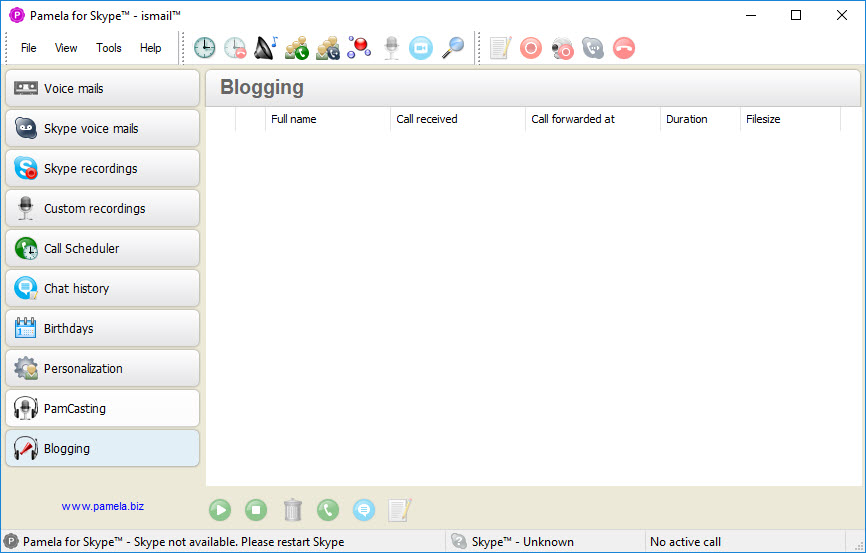Click the blue video camera icon
This screenshot has width=866, height=553.
tap(421, 48)
